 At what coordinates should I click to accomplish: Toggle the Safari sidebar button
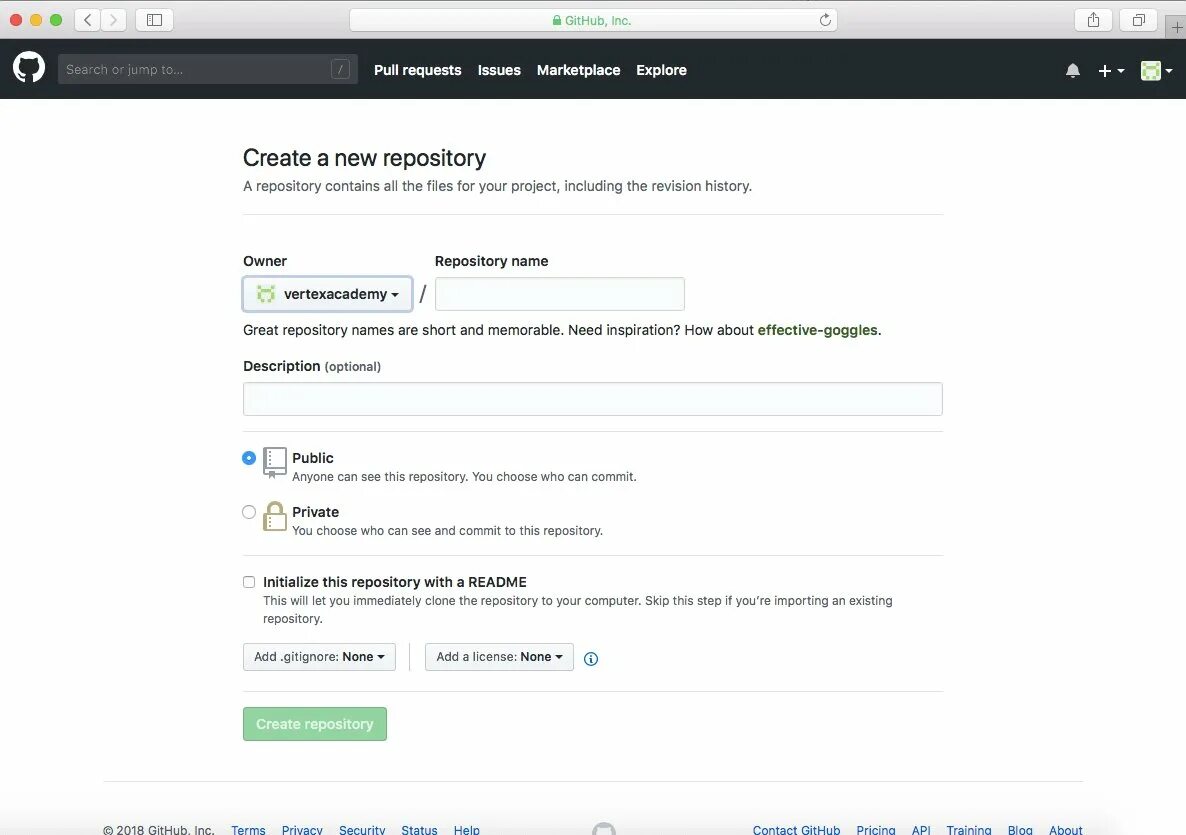coord(154,20)
